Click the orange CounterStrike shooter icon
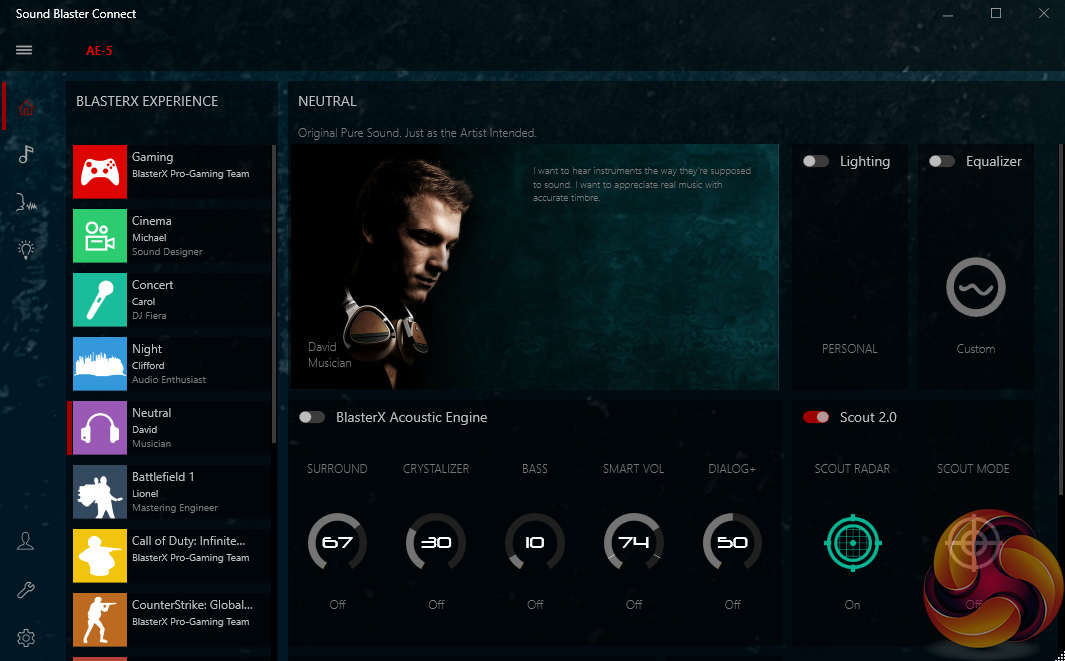1065x661 pixels. (x=100, y=619)
